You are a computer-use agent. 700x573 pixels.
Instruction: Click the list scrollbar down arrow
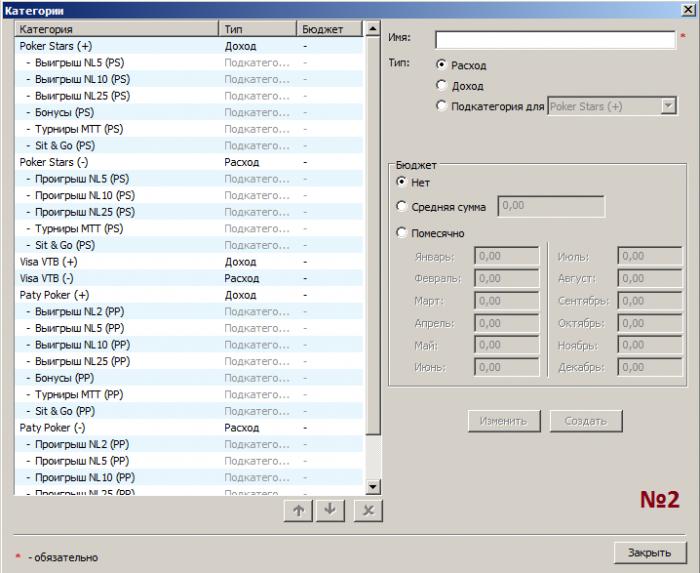point(373,486)
